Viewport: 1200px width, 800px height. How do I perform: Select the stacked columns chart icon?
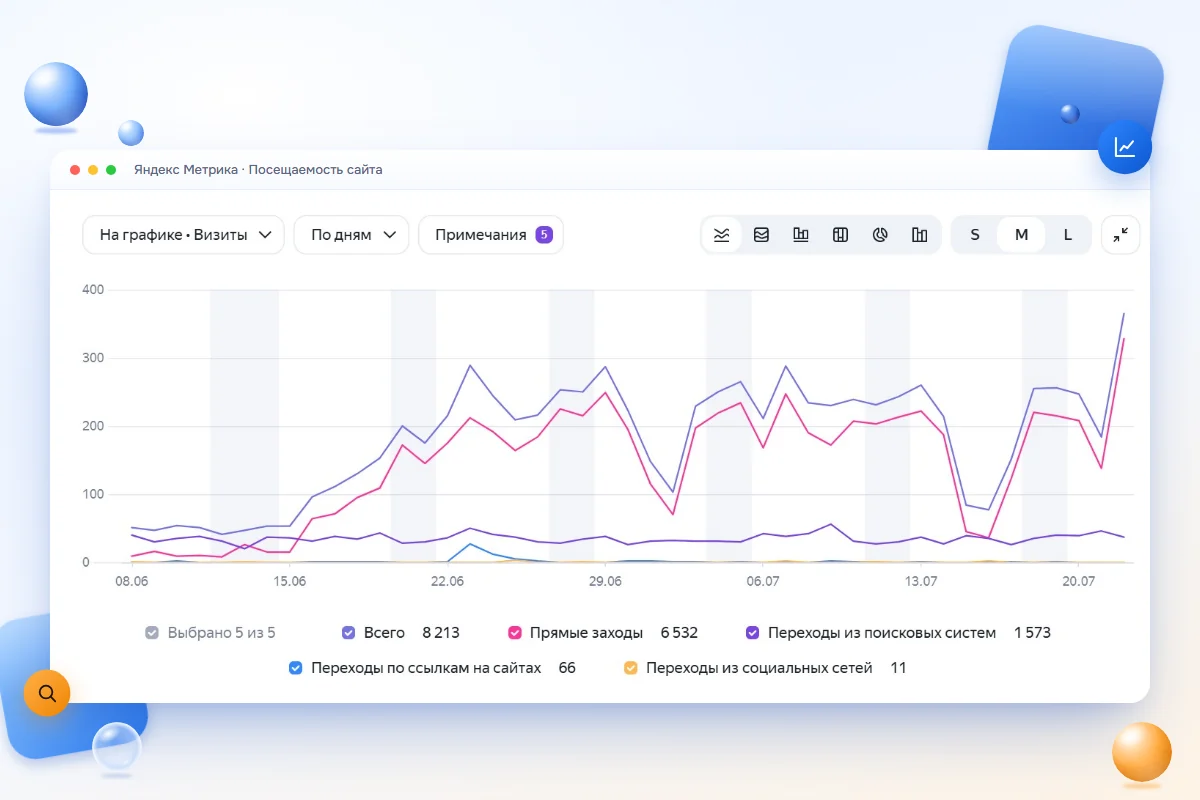pyautogui.click(x=840, y=235)
